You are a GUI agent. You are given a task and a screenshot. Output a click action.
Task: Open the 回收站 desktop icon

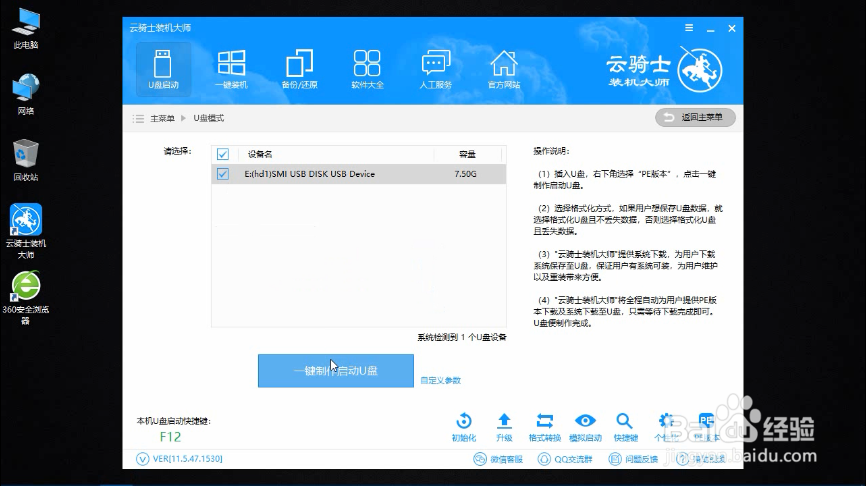click(x=26, y=160)
